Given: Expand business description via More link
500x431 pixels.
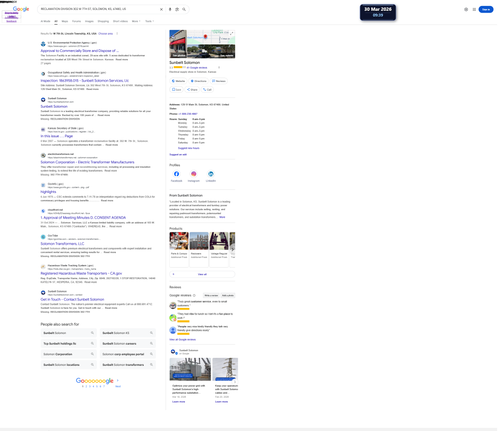Looking at the screenshot, I should 222,217.
